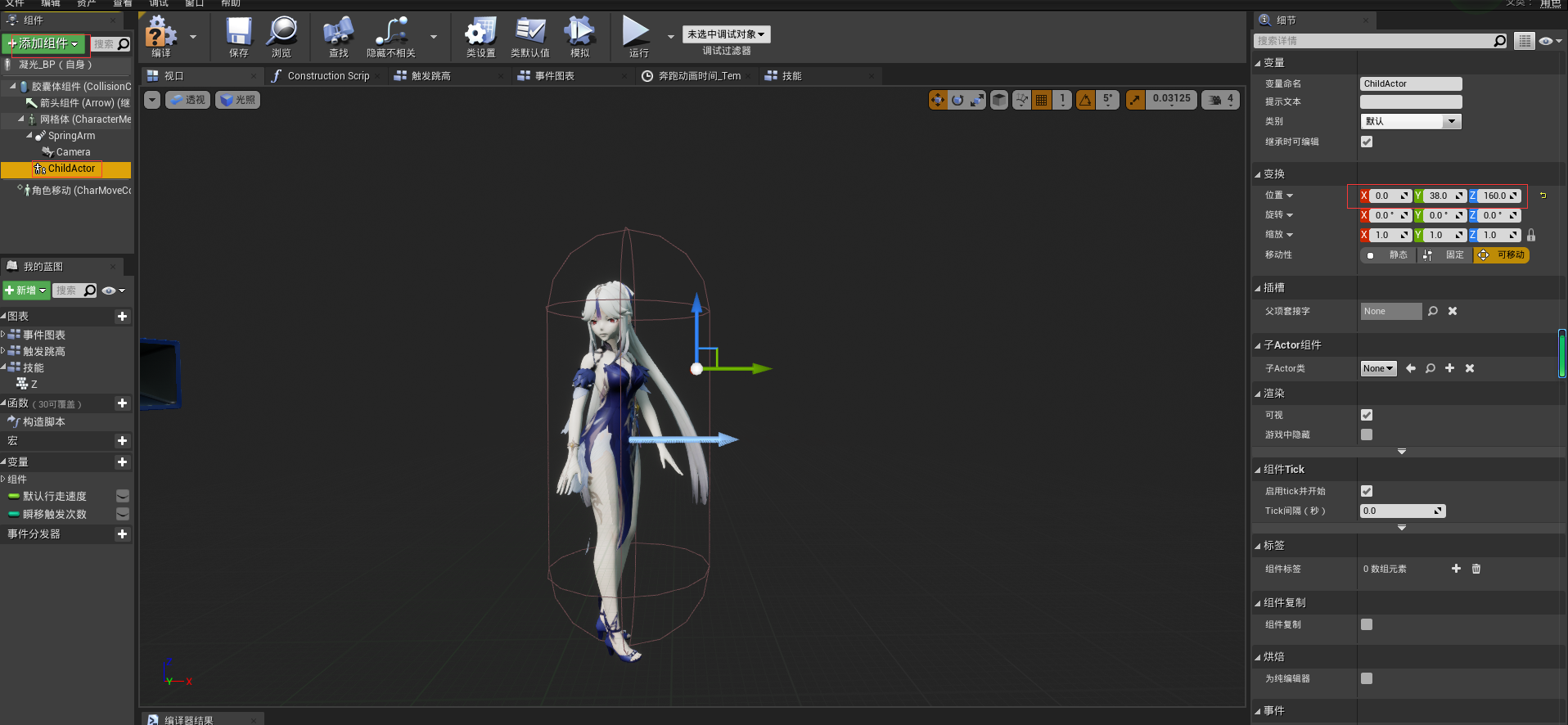Open the 类别 (Category) dropdown
This screenshot has height=725, width=1568.
[1411, 121]
